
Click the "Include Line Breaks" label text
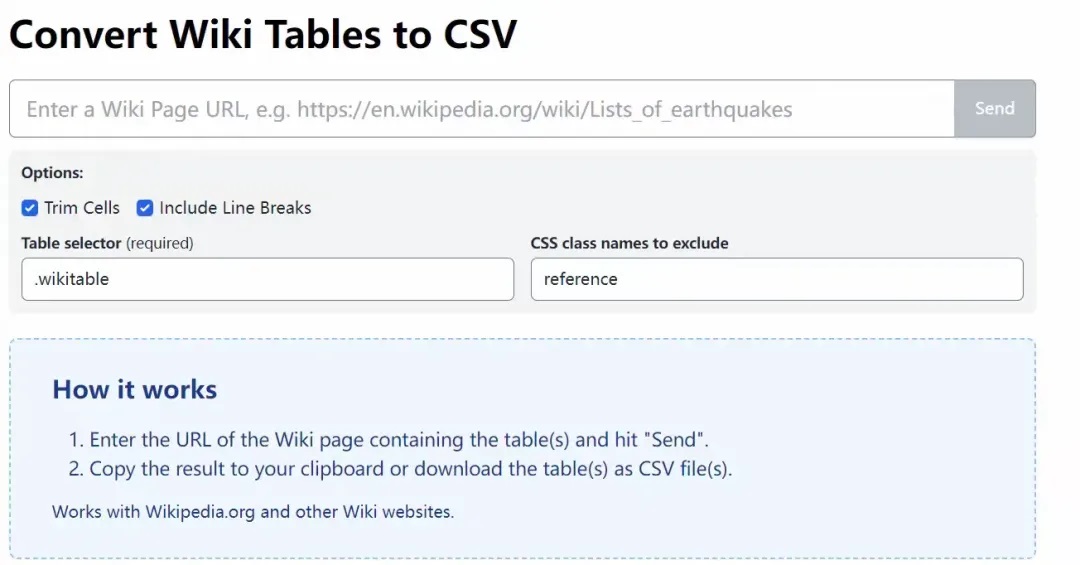click(x=235, y=208)
